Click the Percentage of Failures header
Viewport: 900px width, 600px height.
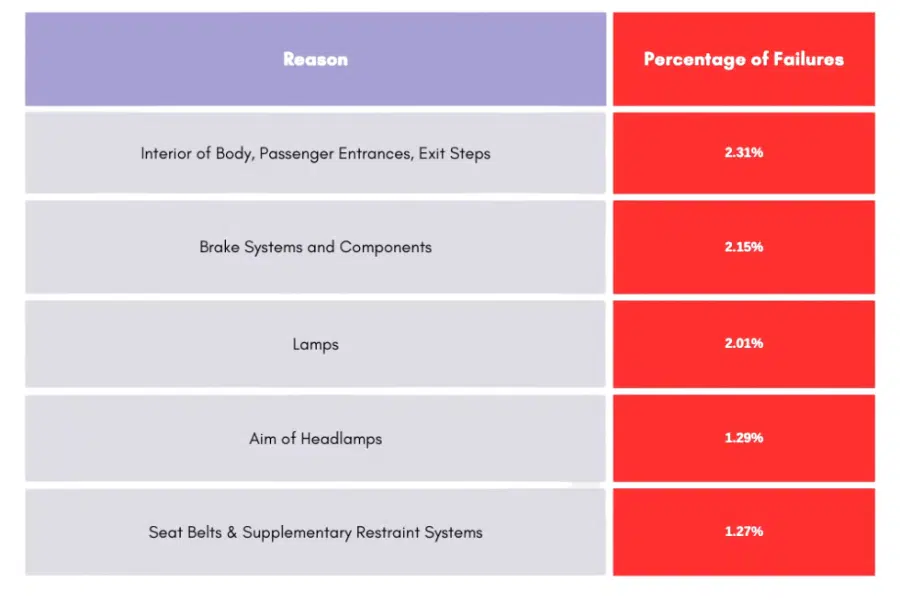coord(743,59)
